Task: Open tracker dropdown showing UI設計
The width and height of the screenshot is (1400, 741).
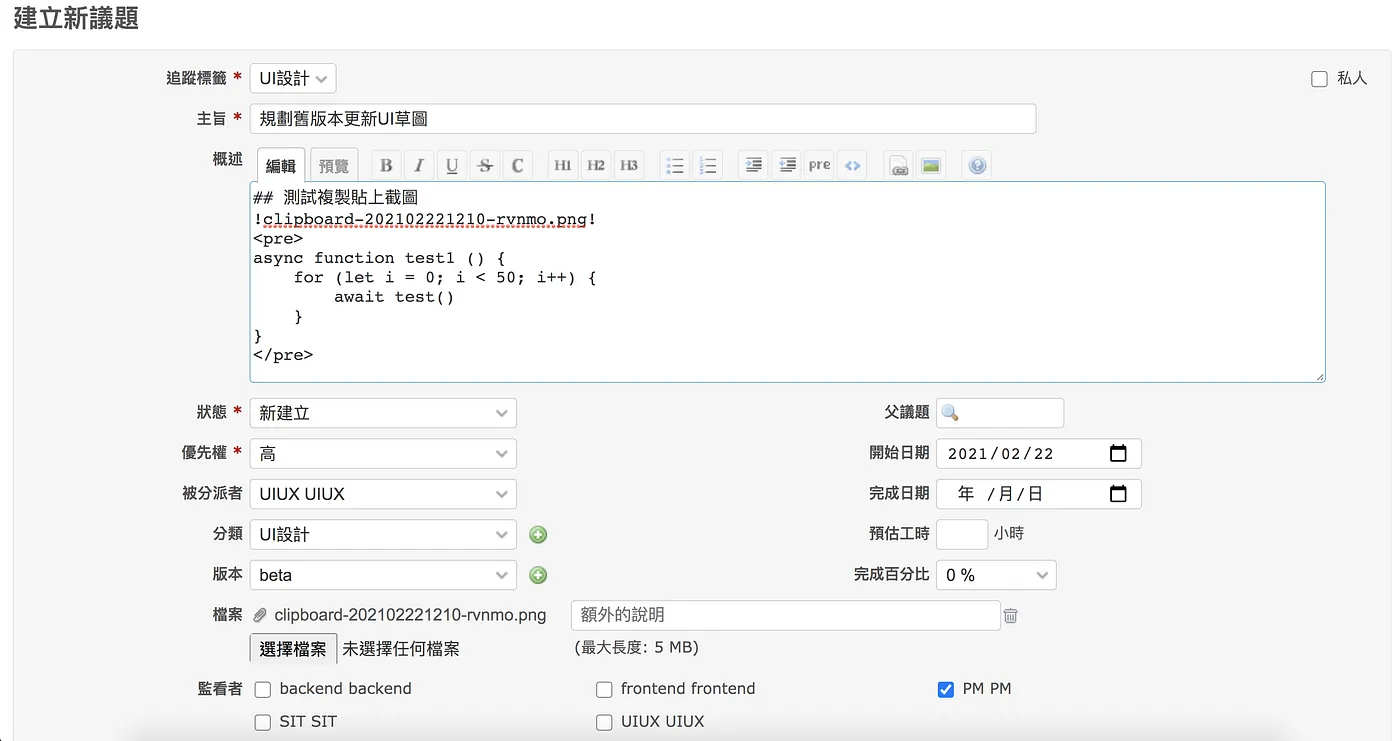Action: (x=293, y=78)
